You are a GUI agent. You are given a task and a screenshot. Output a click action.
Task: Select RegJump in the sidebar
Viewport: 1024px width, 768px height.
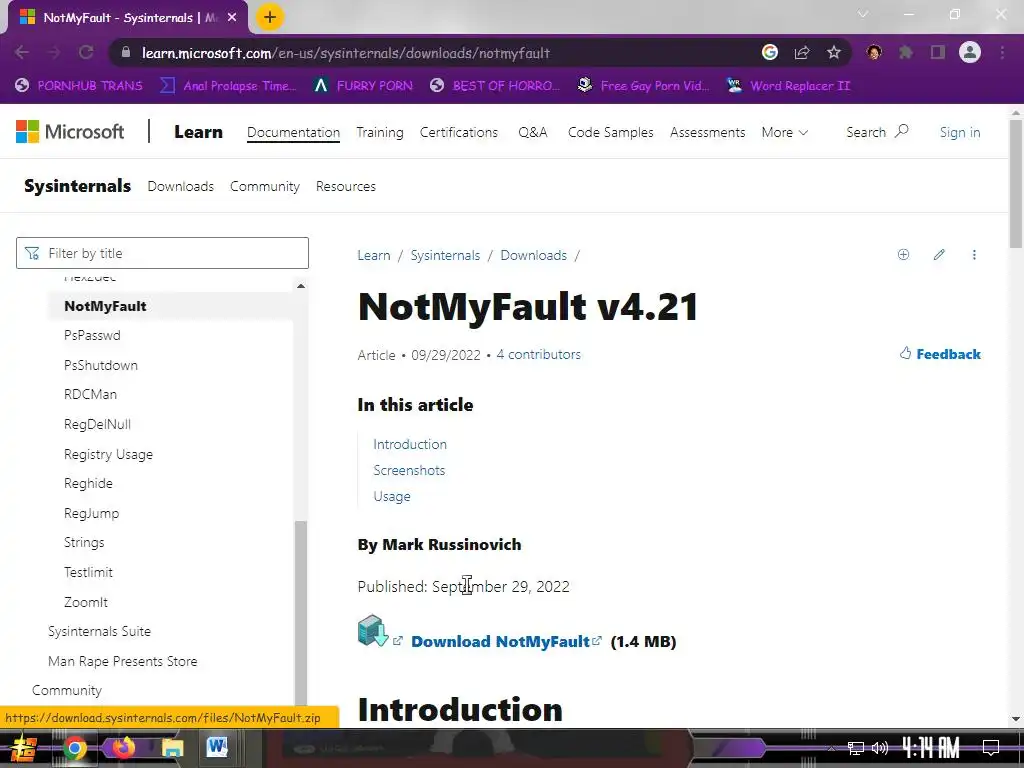91,513
